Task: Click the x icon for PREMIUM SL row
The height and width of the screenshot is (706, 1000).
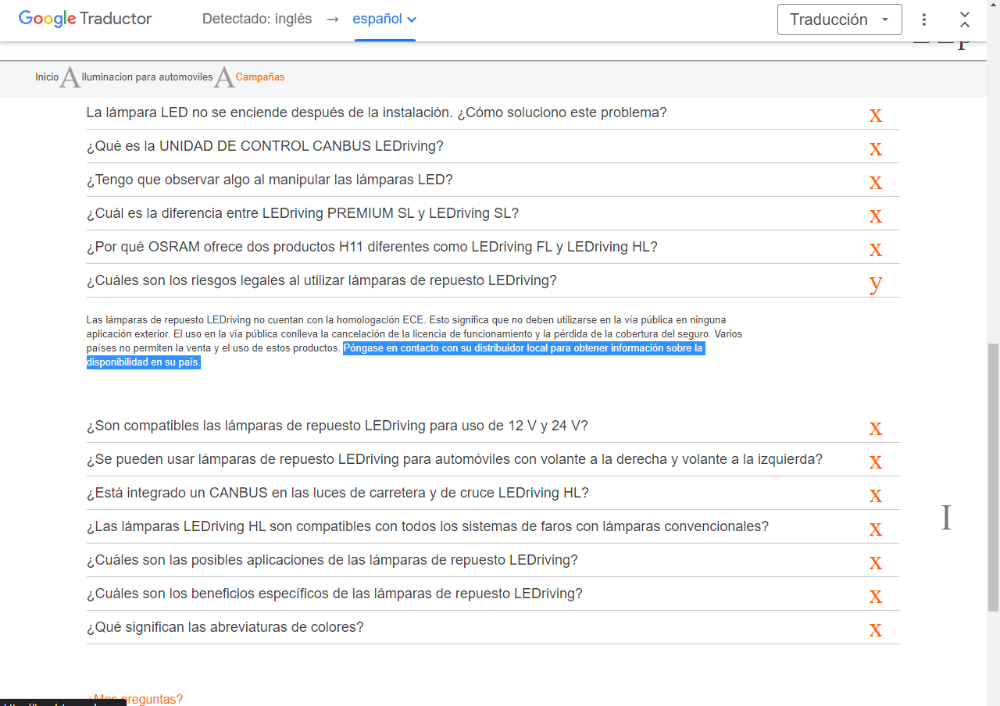Action: (x=876, y=216)
